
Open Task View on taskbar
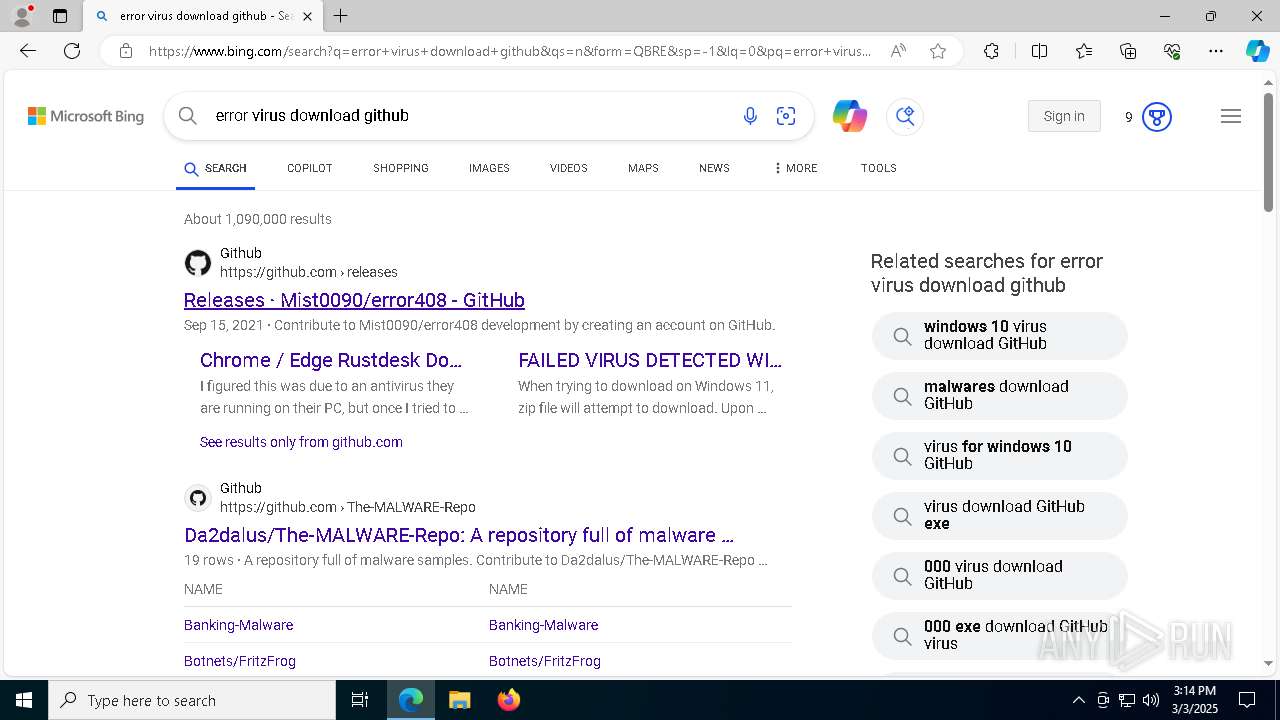point(360,700)
